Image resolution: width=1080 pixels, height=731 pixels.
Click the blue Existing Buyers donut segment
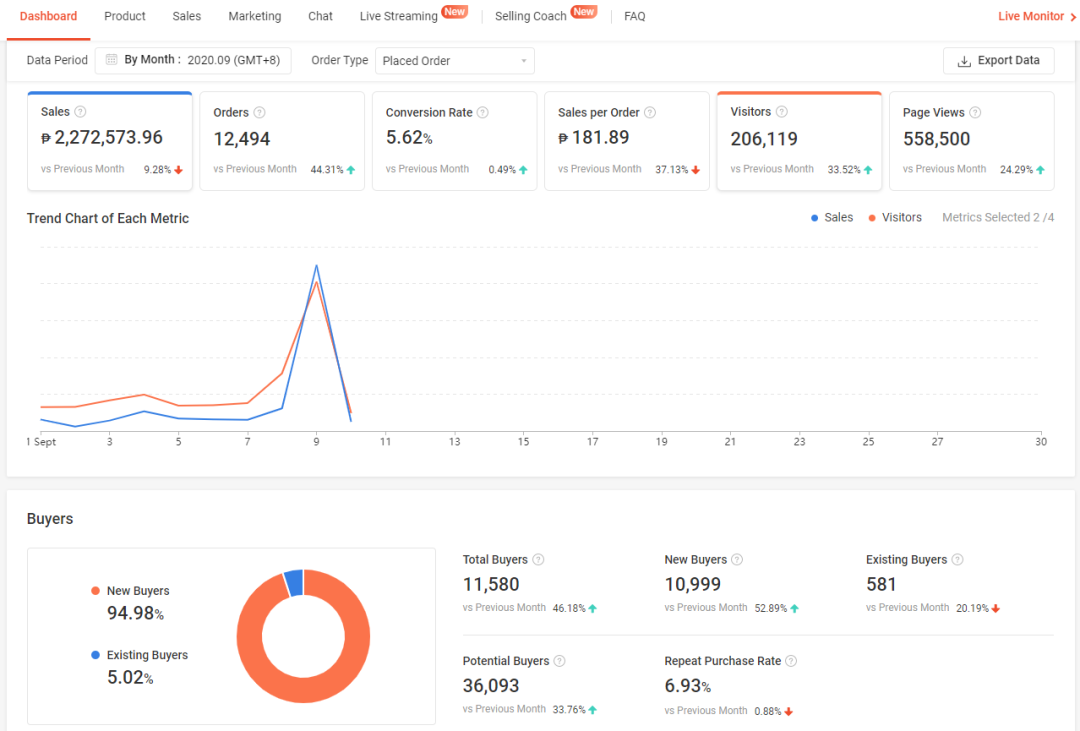coord(294,583)
